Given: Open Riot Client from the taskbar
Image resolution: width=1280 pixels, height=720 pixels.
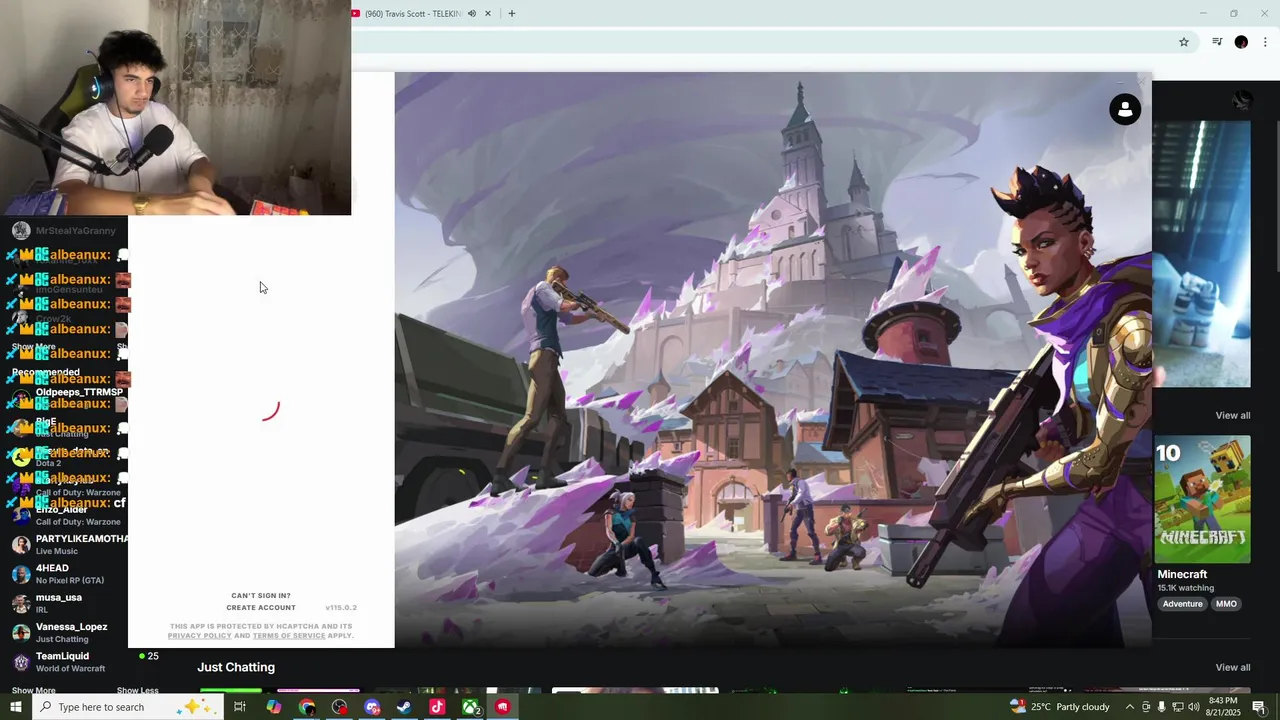Looking at the screenshot, I should pos(502,707).
